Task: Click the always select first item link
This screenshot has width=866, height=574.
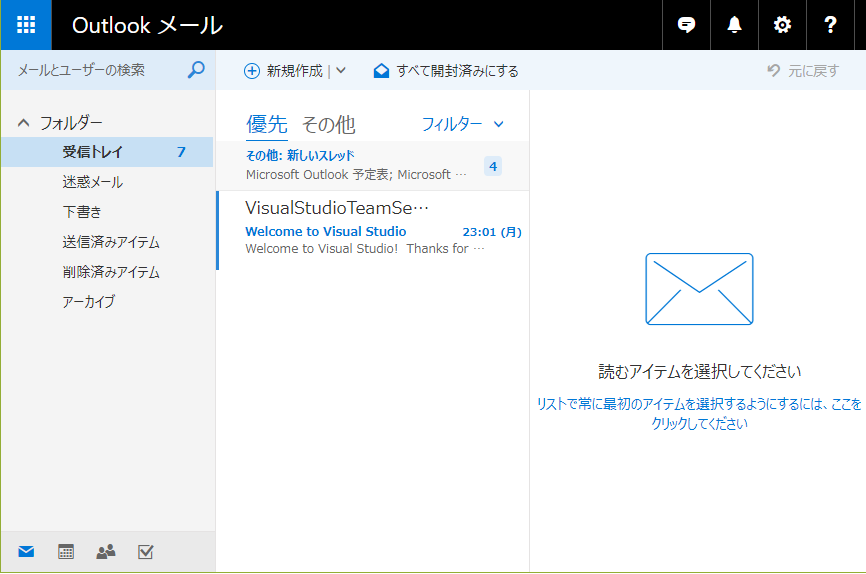Action: (699, 413)
